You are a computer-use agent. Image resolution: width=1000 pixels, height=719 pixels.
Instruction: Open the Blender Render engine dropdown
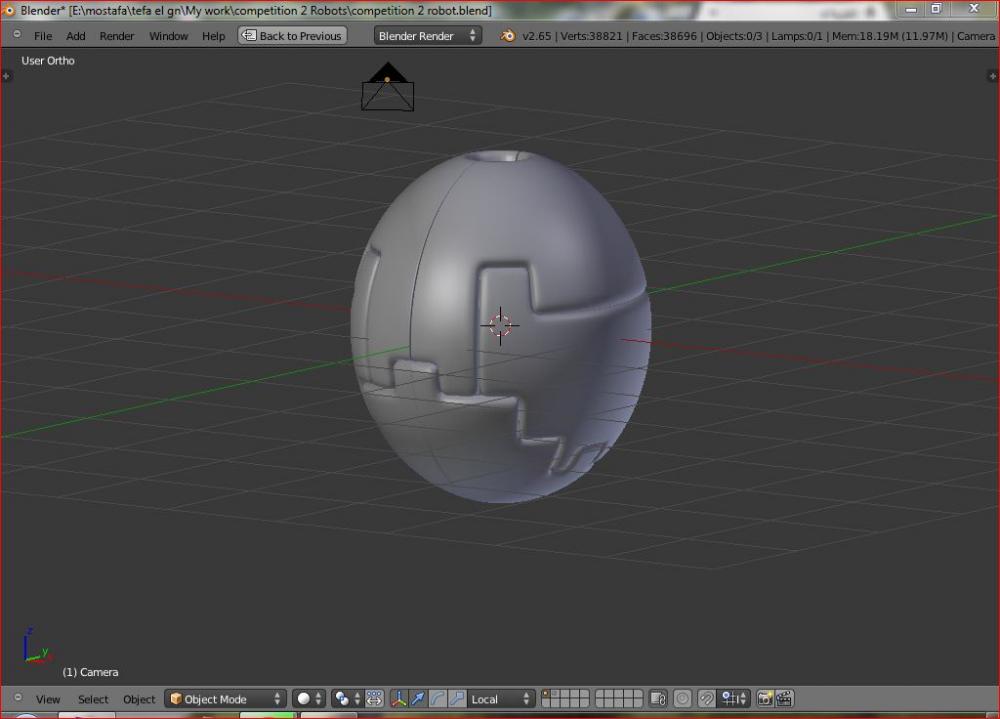428,36
